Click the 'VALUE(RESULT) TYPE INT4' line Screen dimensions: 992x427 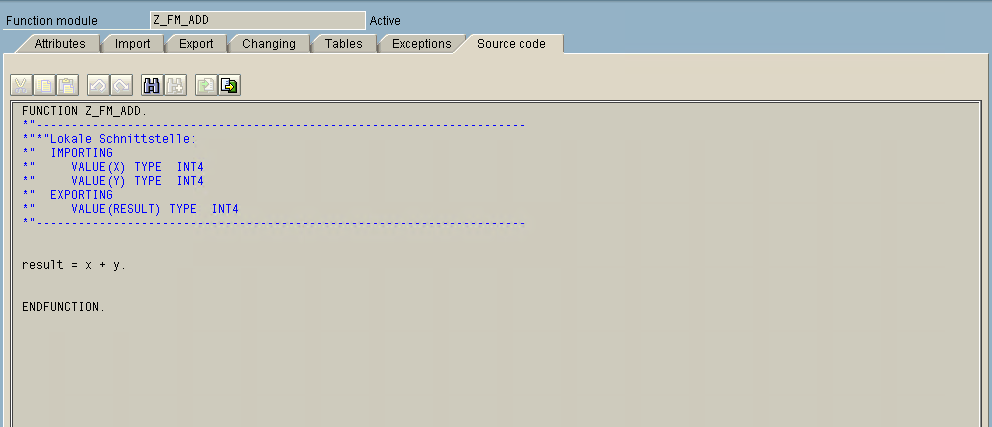pyautogui.click(x=130, y=209)
